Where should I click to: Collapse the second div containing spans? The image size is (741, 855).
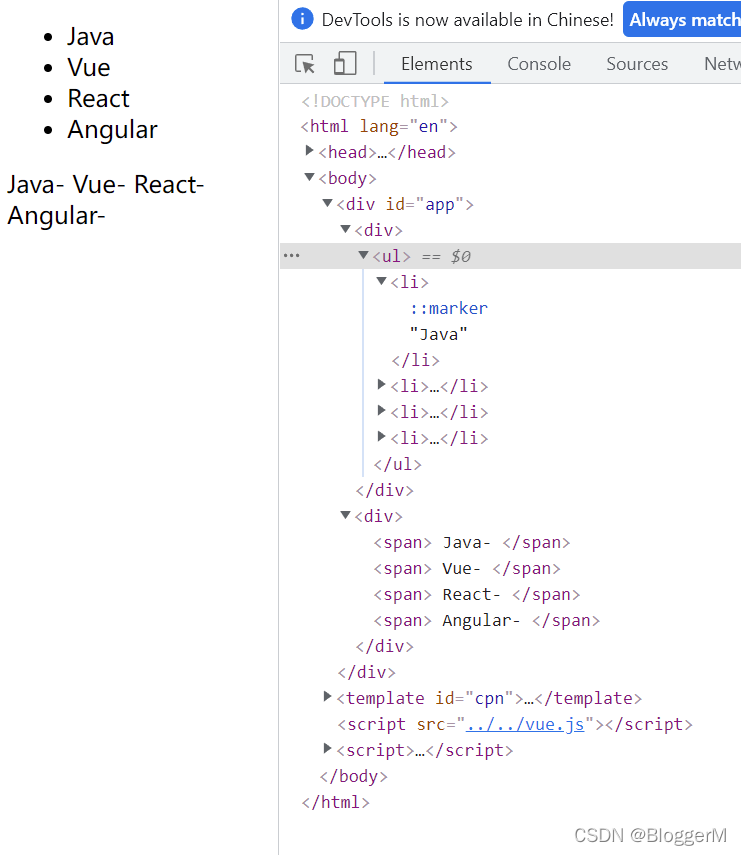[x=345, y=515]
